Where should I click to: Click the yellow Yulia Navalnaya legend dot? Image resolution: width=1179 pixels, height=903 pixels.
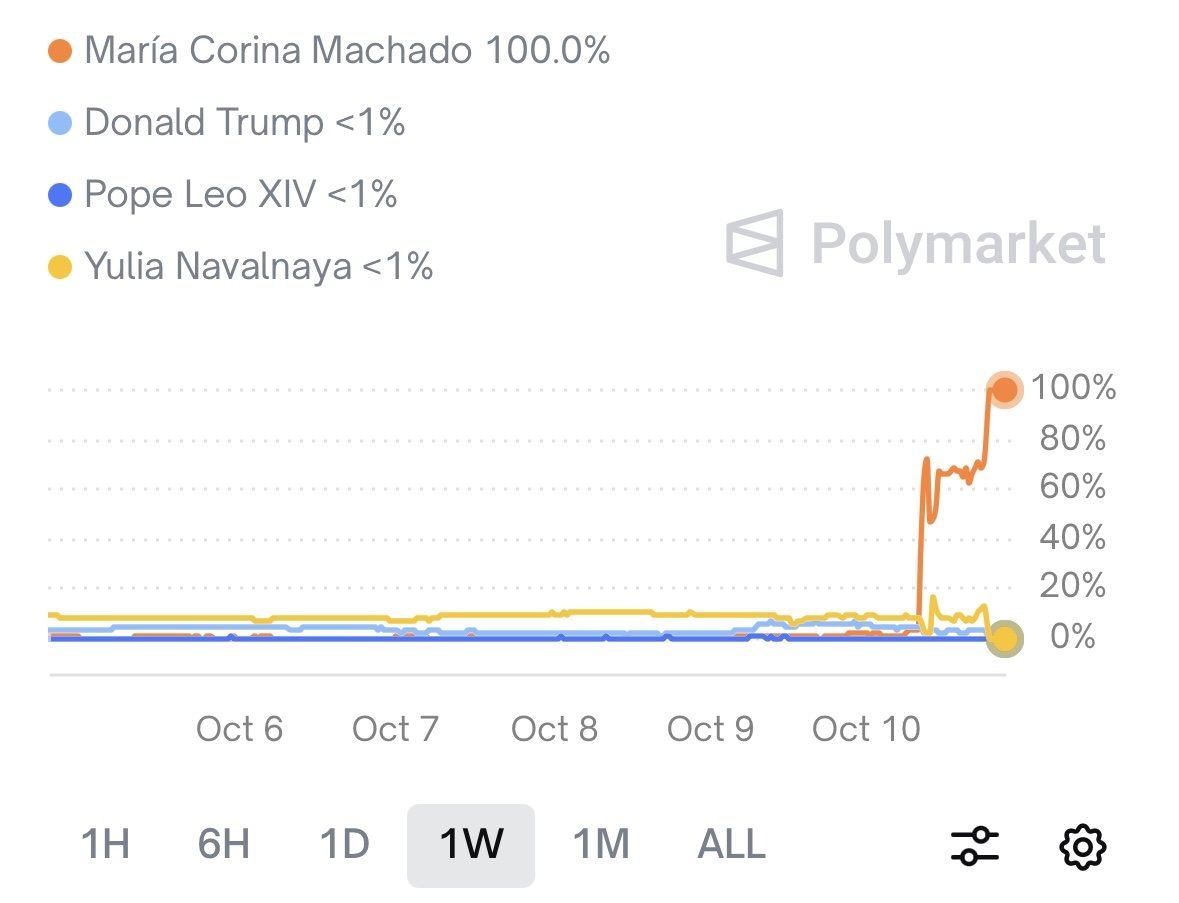coord(61,268)
